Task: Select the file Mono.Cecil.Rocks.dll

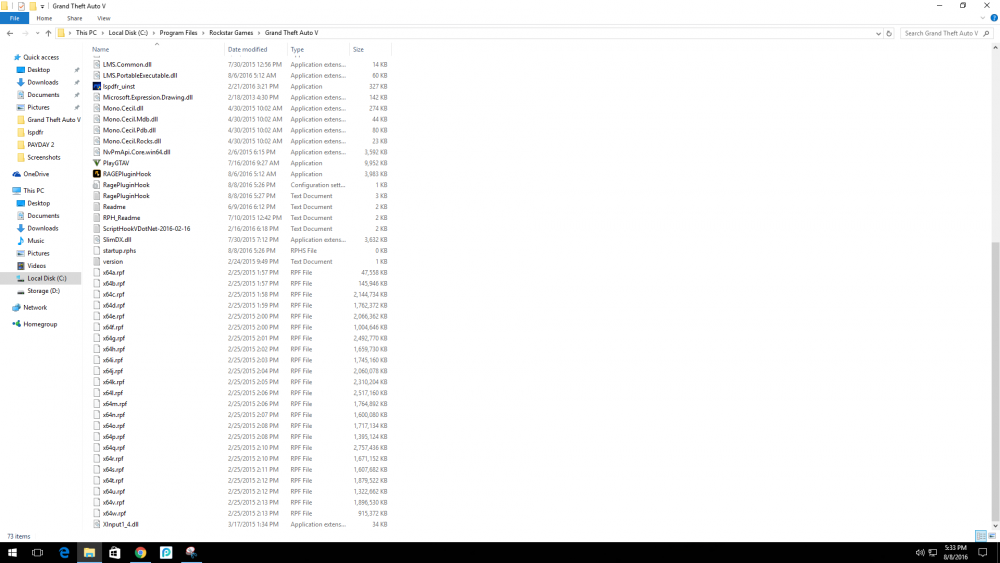Action: click(131, 141)
